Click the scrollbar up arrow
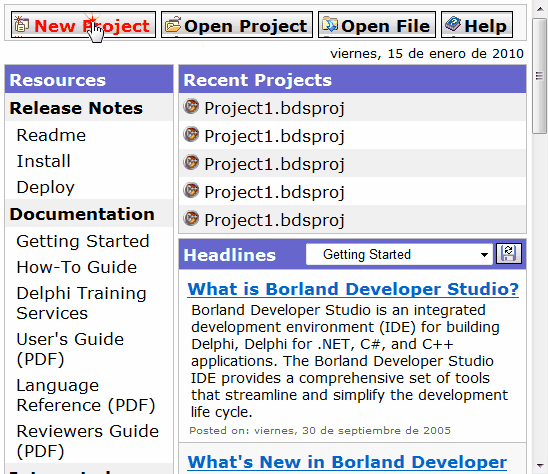 pos(540,9)
